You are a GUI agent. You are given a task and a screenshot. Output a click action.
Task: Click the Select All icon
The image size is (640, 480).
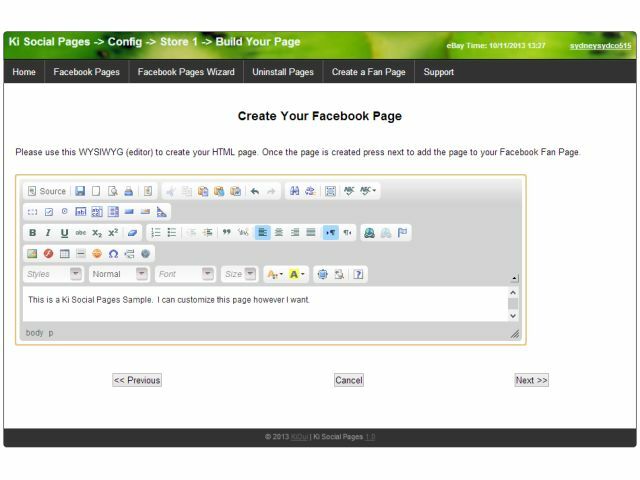(330, 191)
